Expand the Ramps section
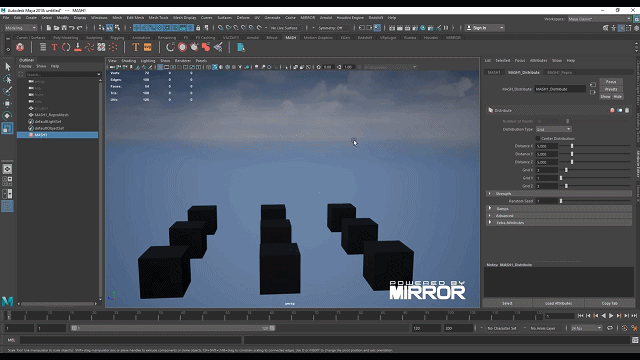 (x=559, y=208)
